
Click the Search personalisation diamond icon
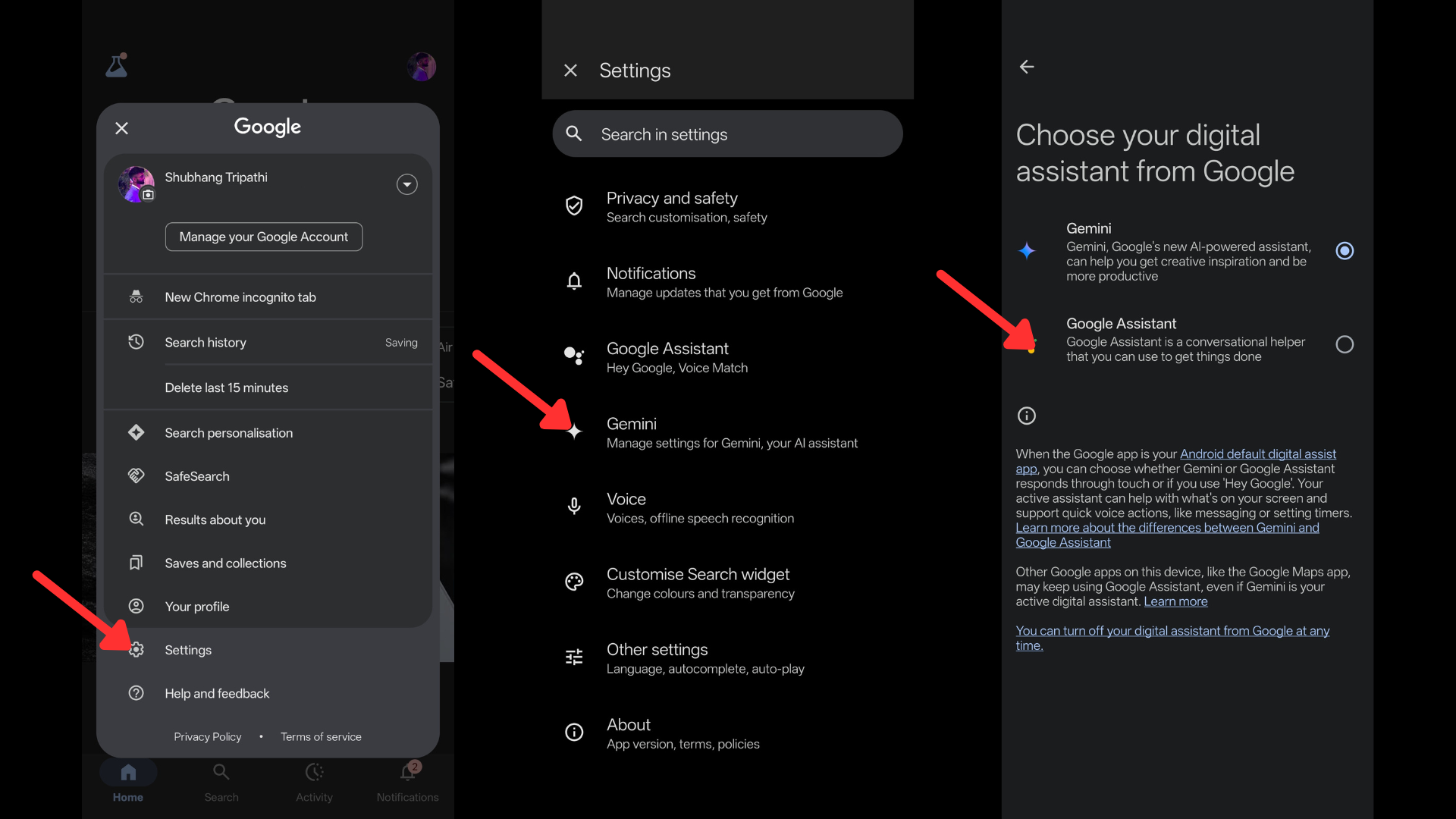tap(136, 432)
